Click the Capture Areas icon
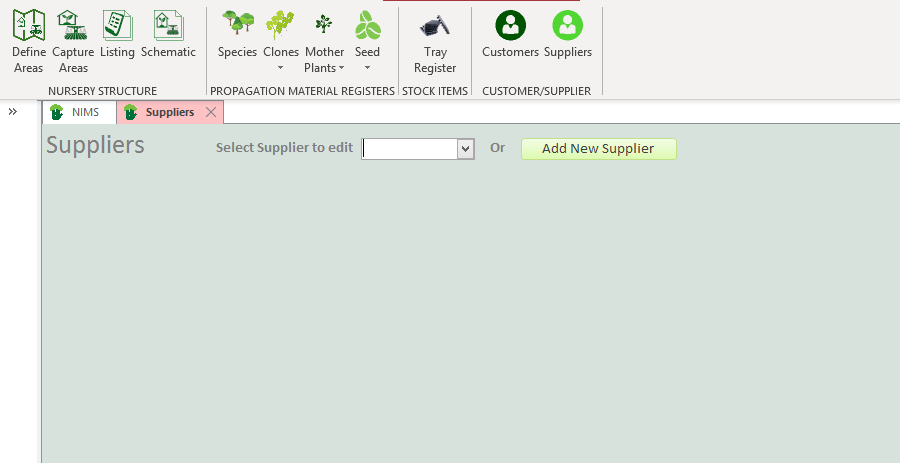Screen dimensions: 900x463 click(x=73, y=41)
